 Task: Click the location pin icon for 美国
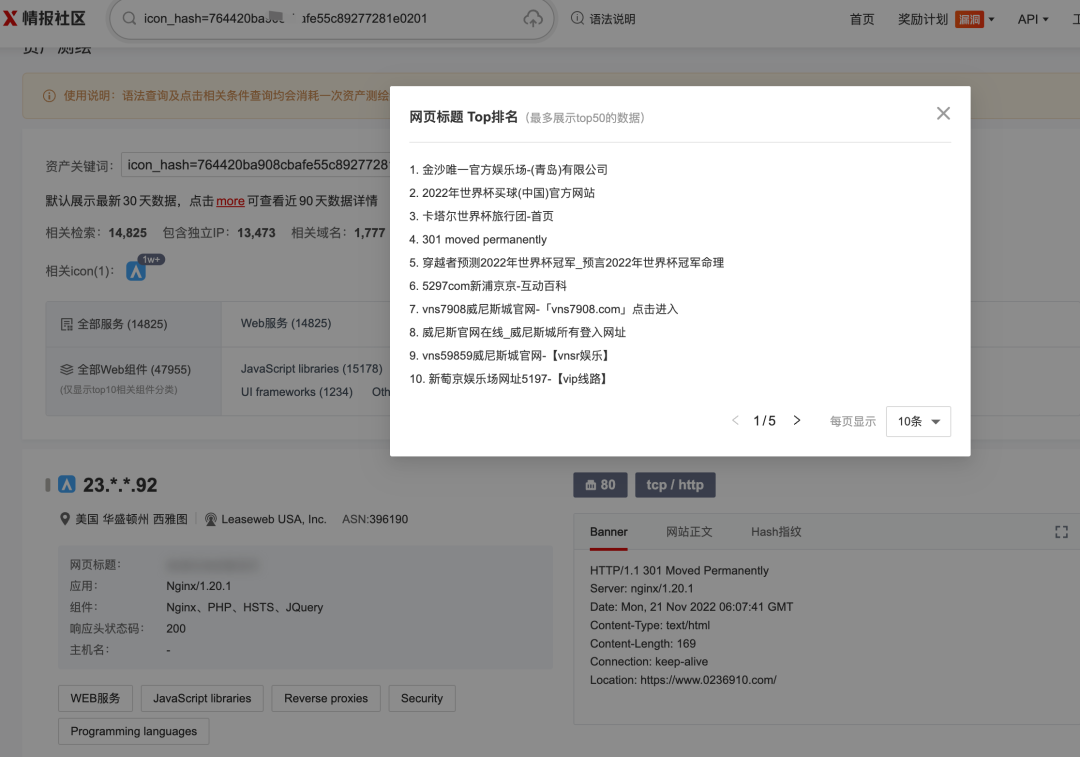(x=65, y=519)
